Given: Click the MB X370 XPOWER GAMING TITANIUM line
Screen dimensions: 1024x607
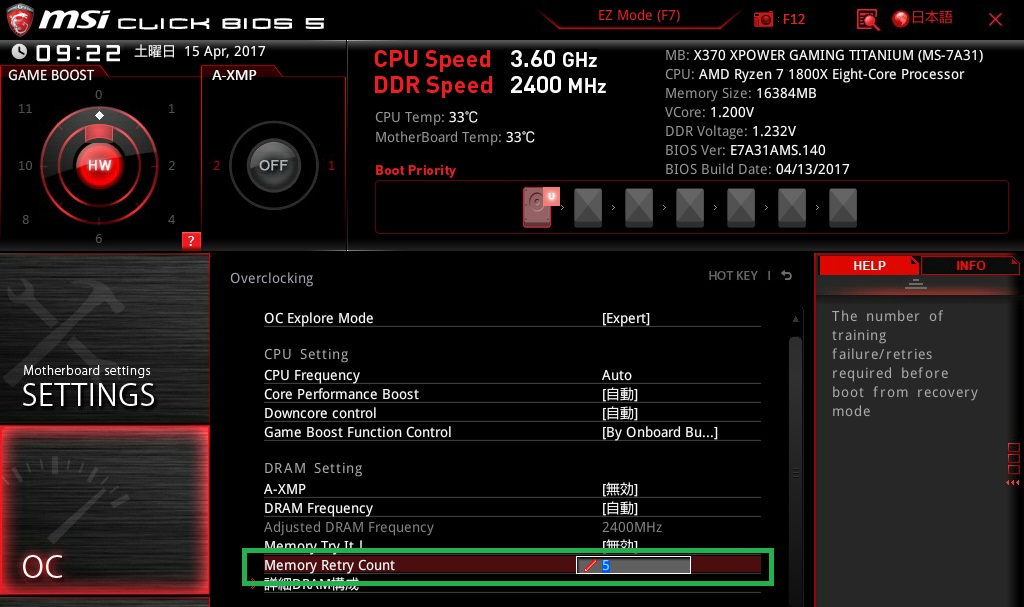Looking at the screenshot, I should 824,56.
